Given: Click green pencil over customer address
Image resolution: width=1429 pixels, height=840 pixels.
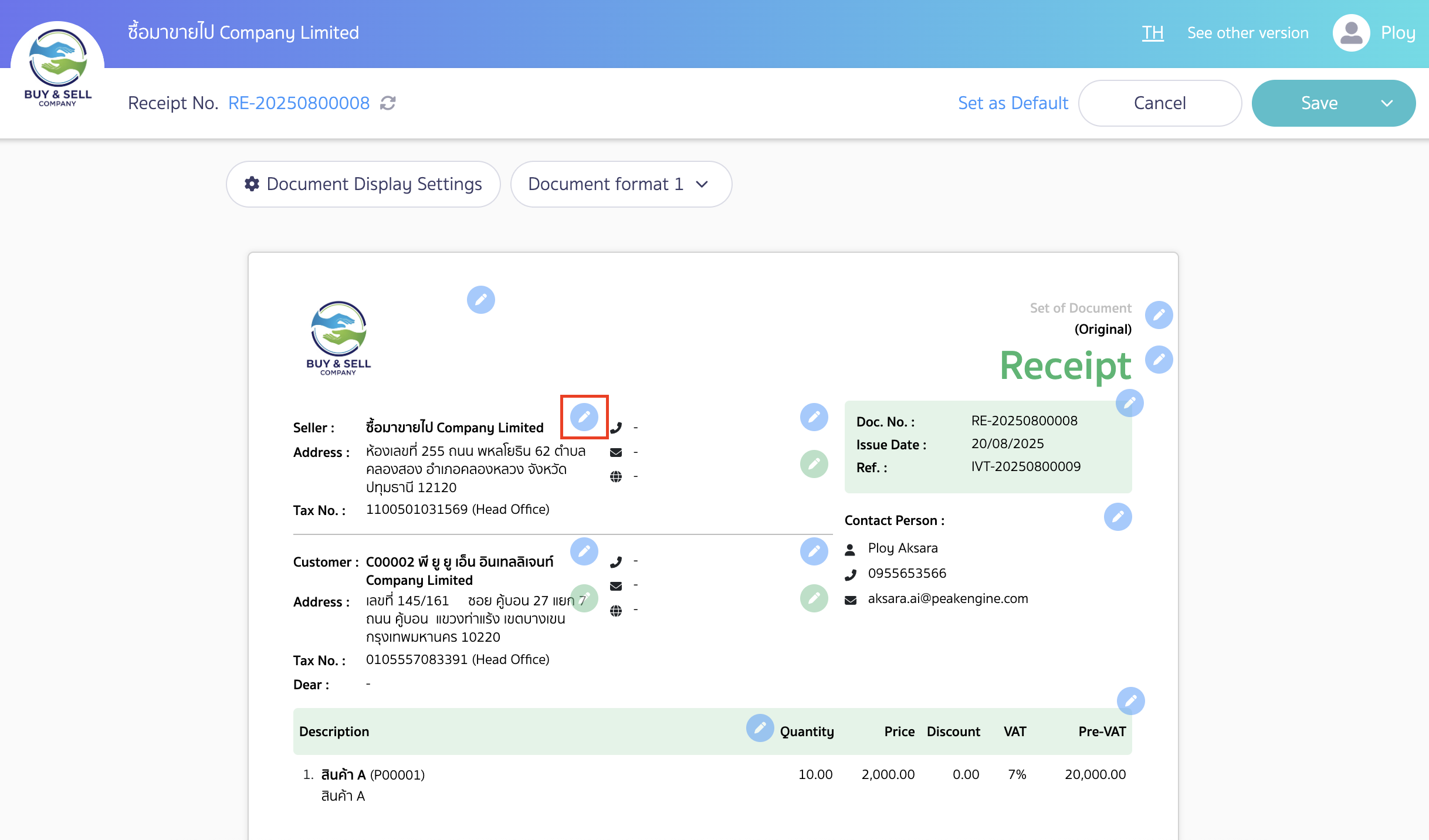Looking at the screenshot, I should (x=584, y=598).
